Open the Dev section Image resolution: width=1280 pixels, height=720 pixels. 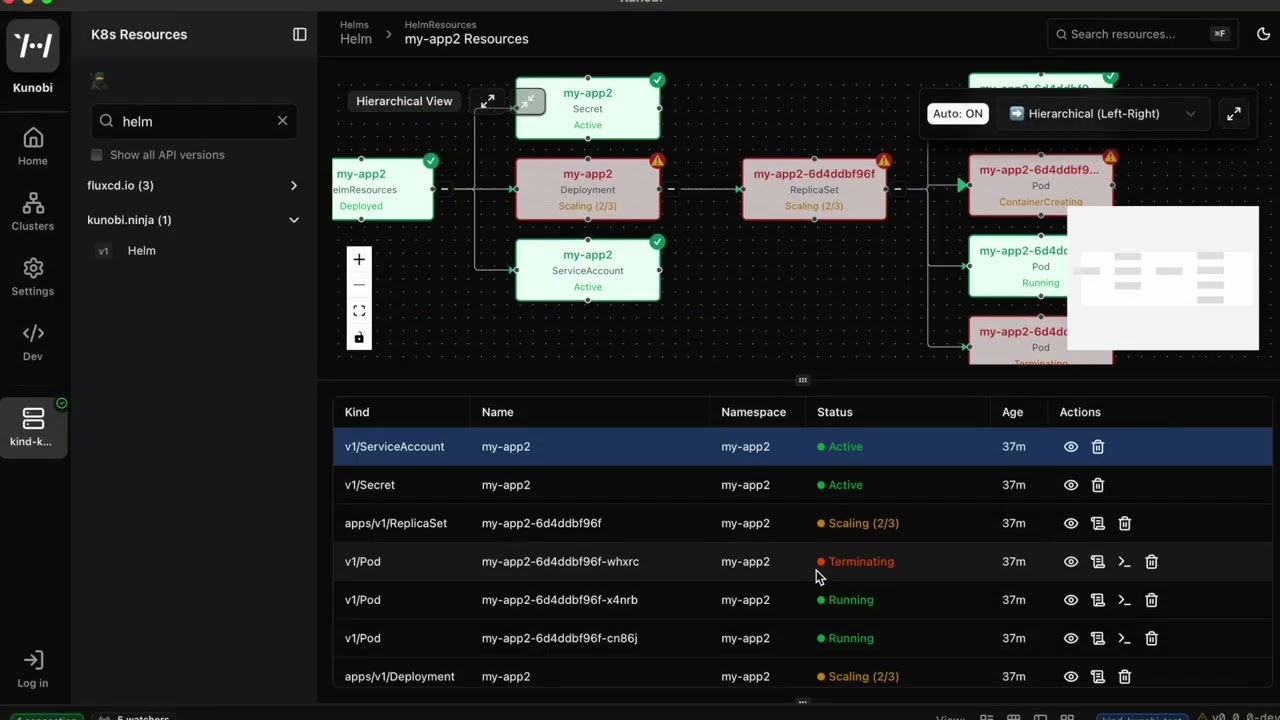(33, 342)
